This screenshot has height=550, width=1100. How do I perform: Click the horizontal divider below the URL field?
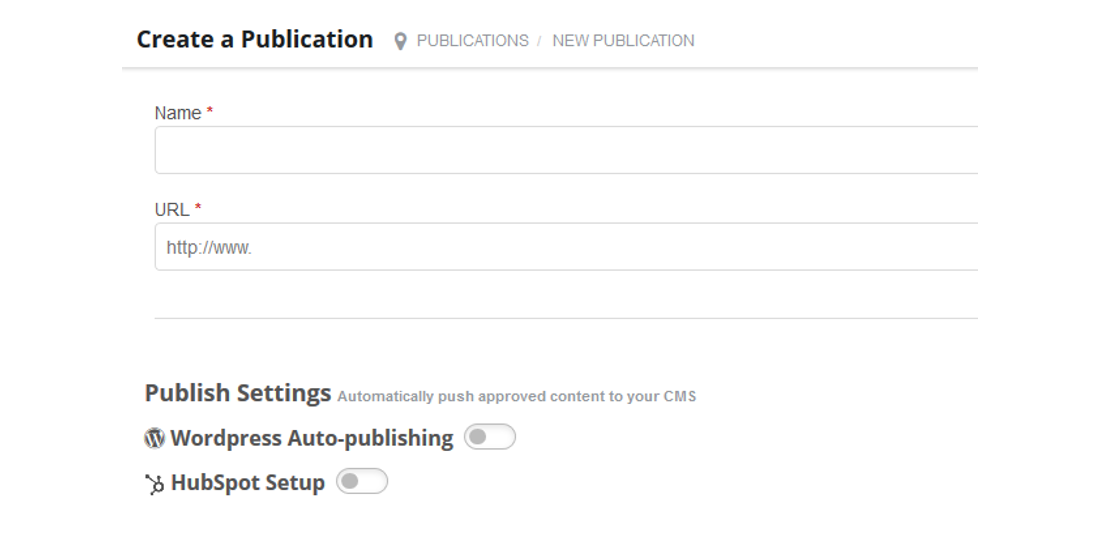tap(566, 318)
